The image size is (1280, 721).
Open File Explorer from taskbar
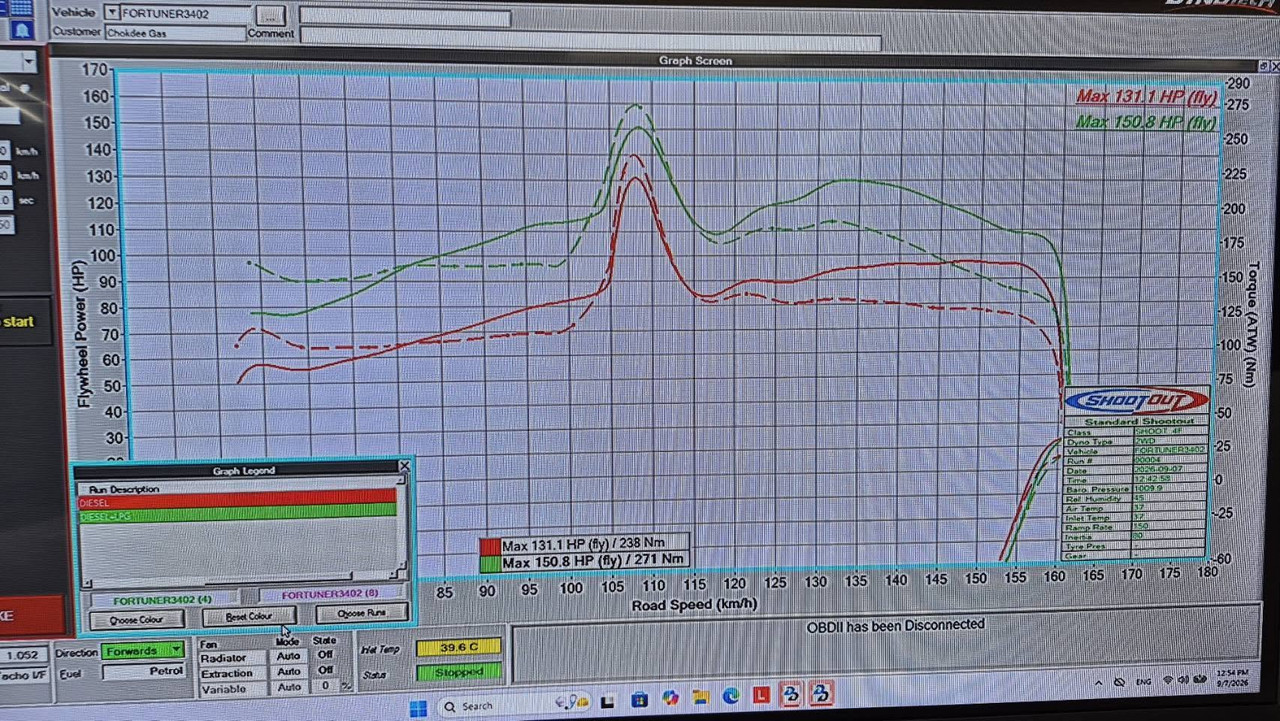[701, 697]
